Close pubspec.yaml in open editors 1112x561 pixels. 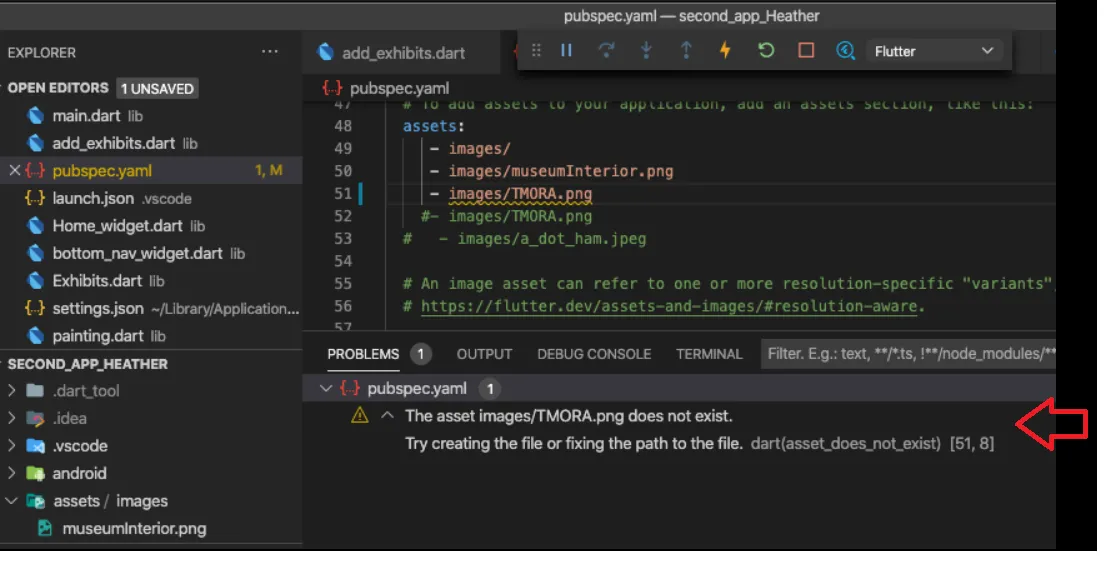point(14,170)
